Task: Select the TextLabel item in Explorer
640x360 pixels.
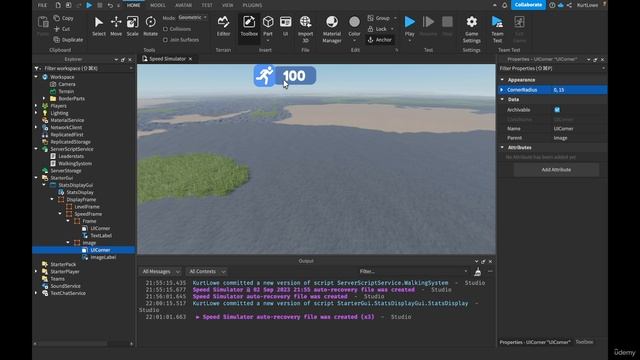Action: tap(101, 236)
